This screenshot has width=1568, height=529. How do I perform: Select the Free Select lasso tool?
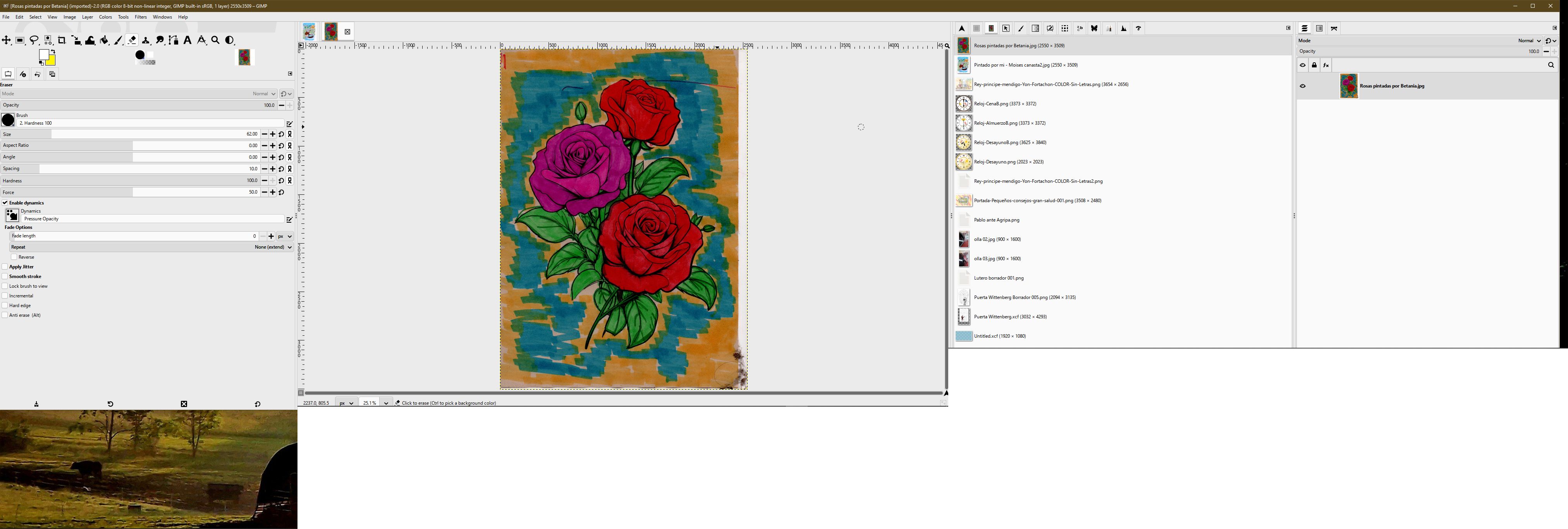(34, 40)
